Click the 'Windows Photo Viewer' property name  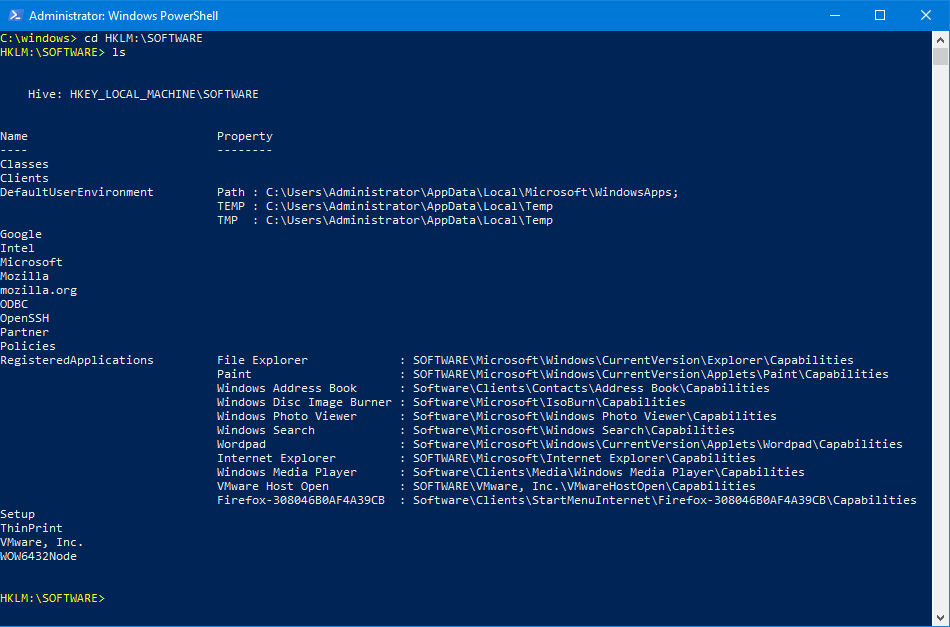point(287,416)
